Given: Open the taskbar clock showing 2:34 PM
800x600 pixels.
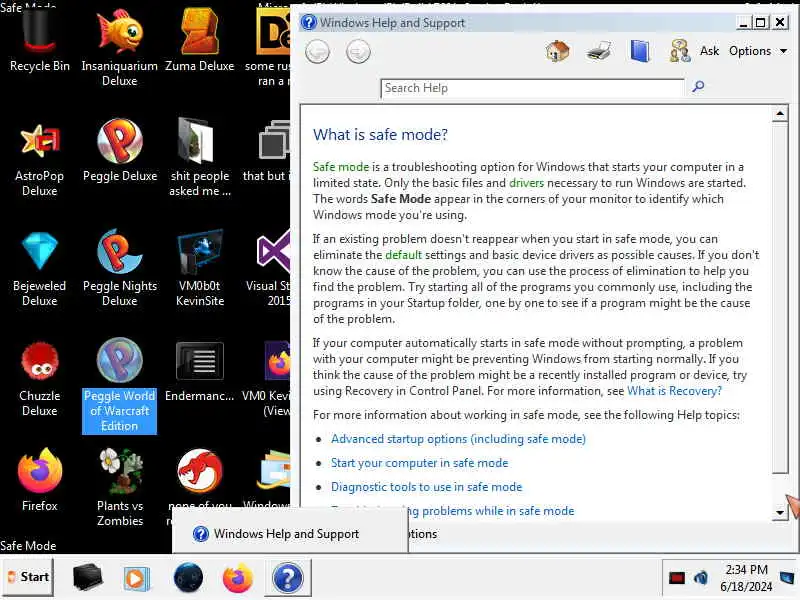Looking at the screenshot, I should tap(746, 578).
